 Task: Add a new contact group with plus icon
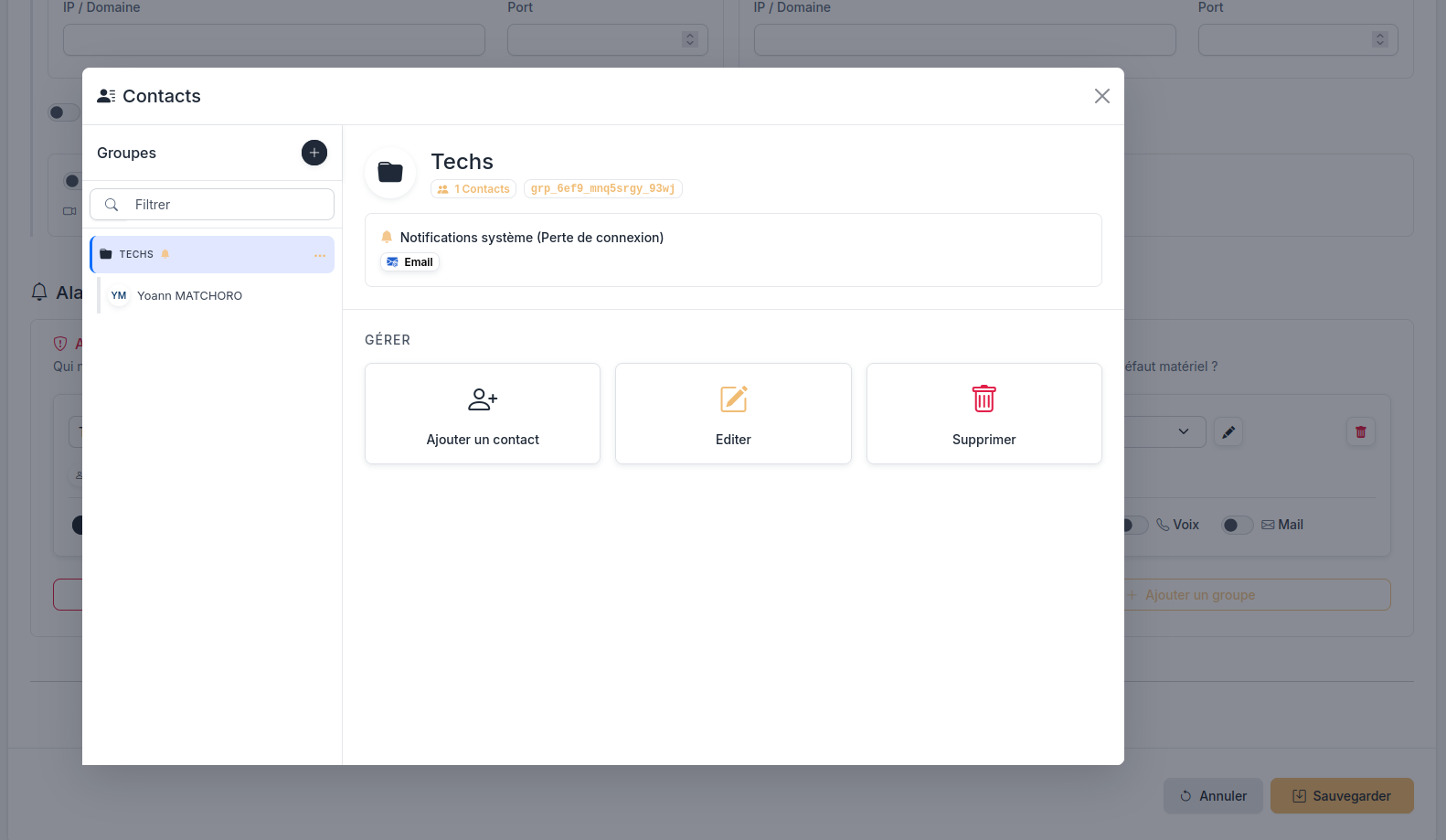point(314,153)
